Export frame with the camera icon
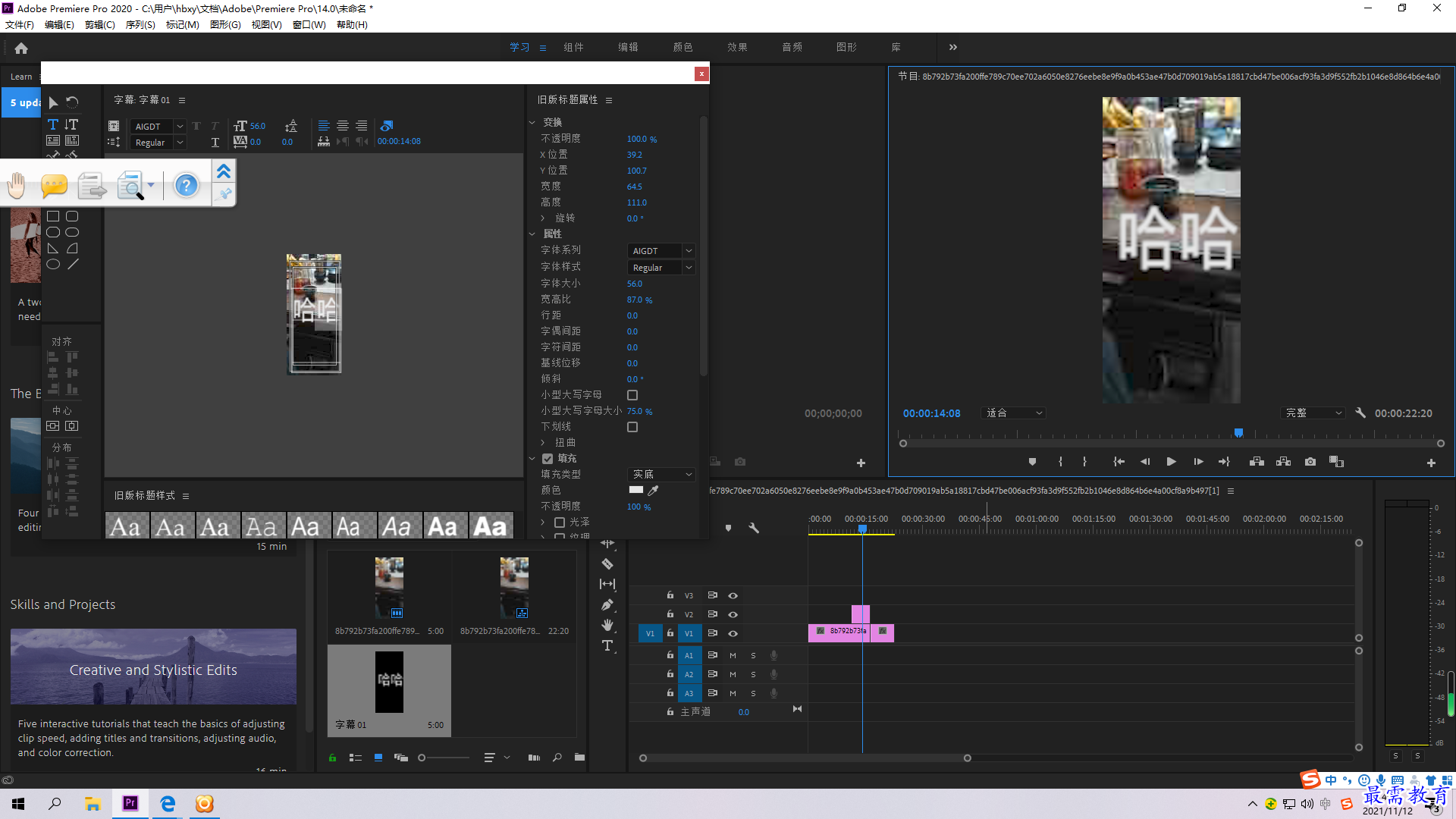Viewport: 1456px width, 819px height. point(1310,462)
